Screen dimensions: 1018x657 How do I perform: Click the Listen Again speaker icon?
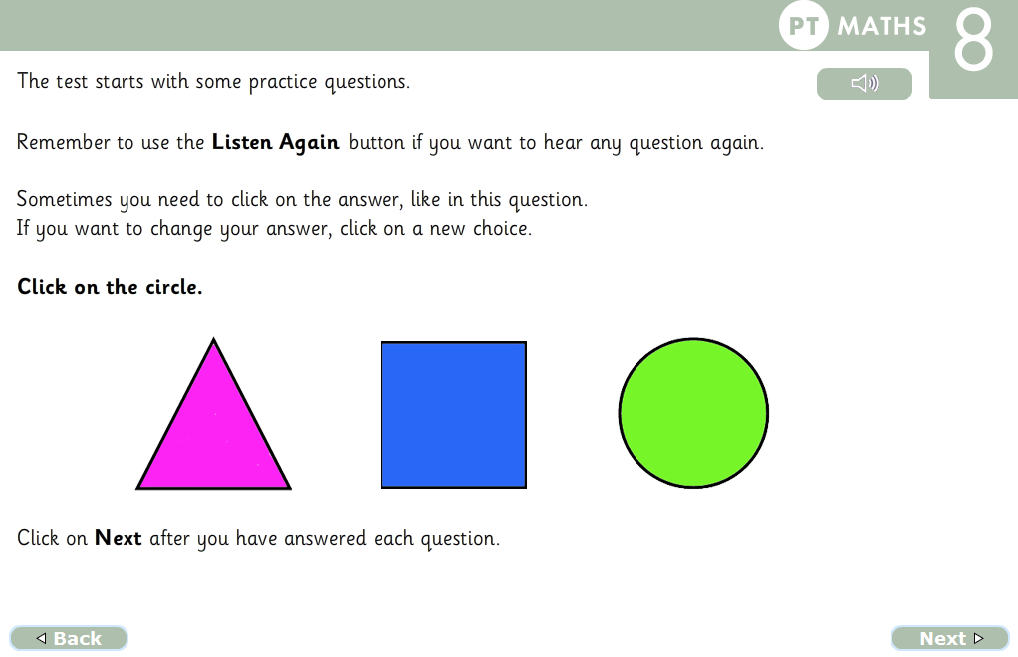click(864, 83)
